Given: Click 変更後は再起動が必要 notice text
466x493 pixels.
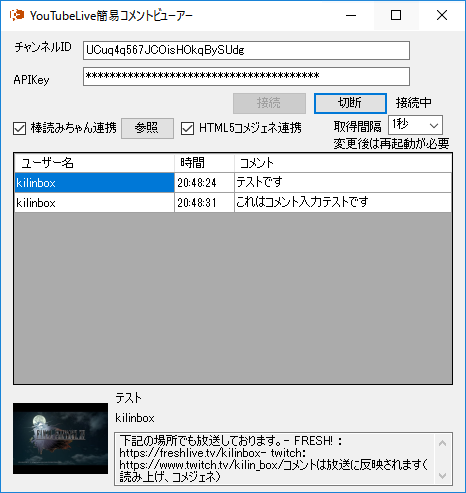Looking at the screenshot, I should click(391, 144).
